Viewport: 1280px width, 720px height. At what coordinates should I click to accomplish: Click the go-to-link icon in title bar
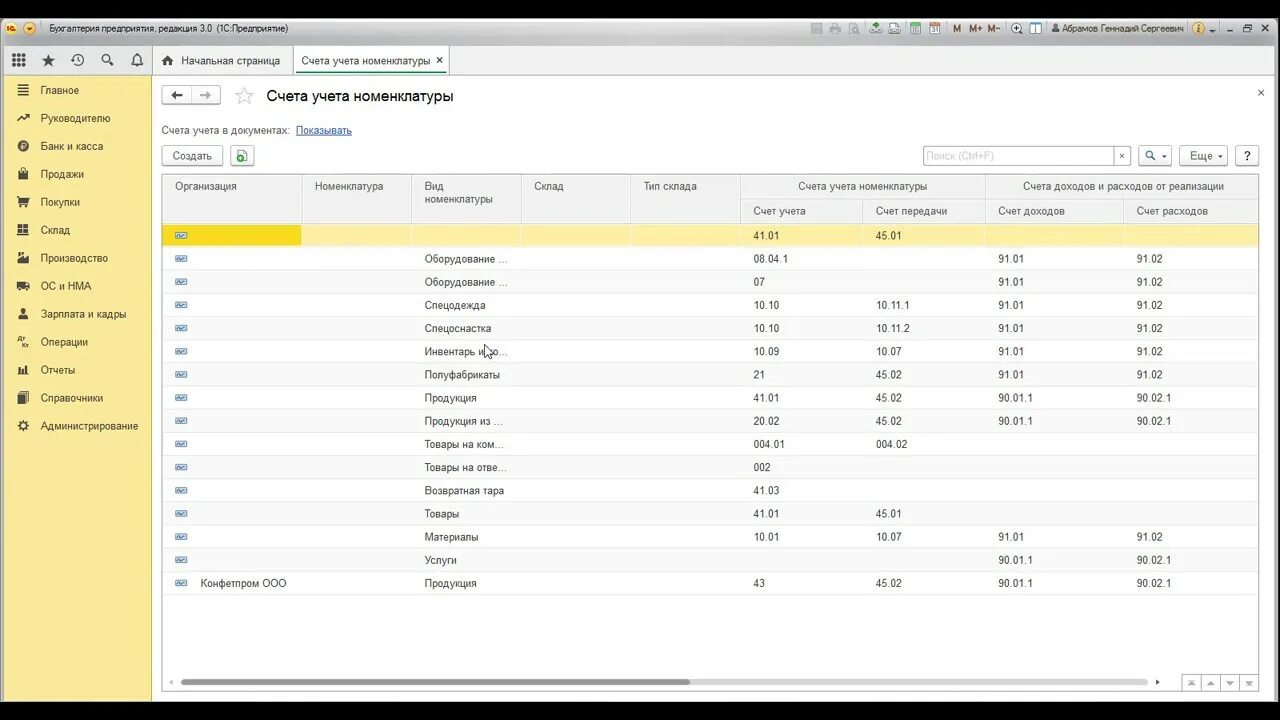(894, 29)
